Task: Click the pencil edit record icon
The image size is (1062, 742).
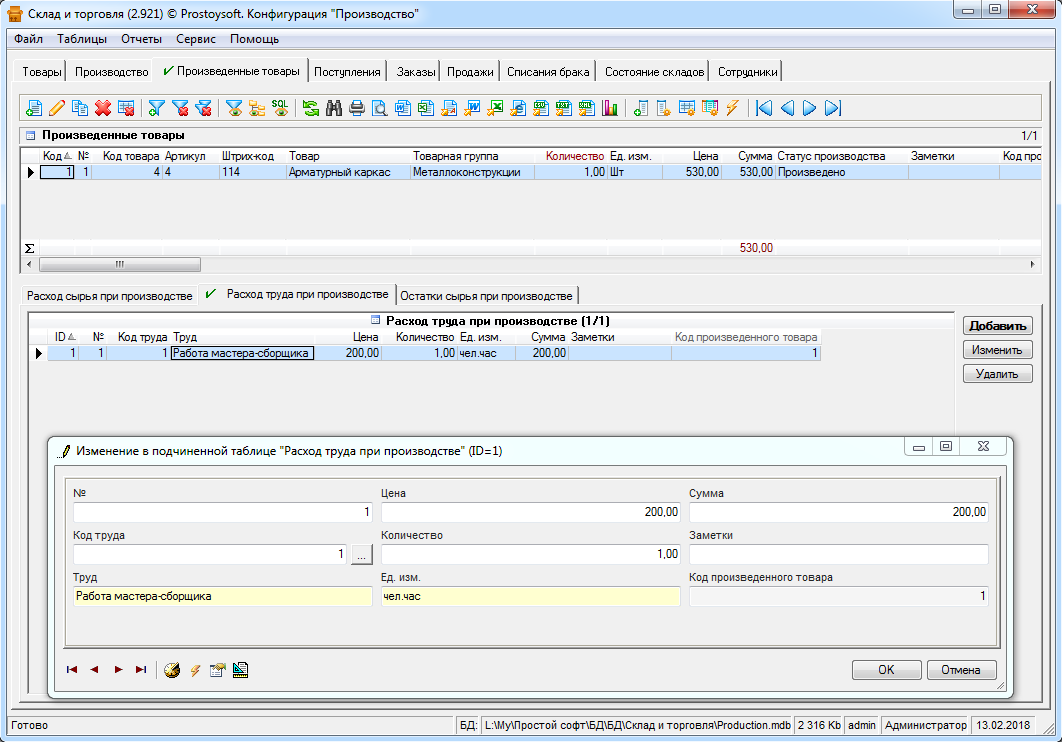Action: pyautogui.click(x=57, y=108)
